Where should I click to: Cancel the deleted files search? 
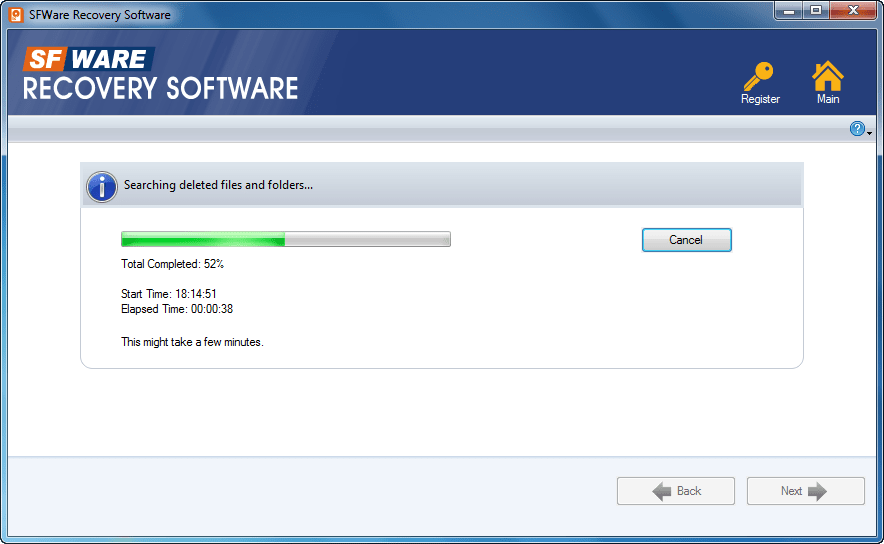(686, 240)
